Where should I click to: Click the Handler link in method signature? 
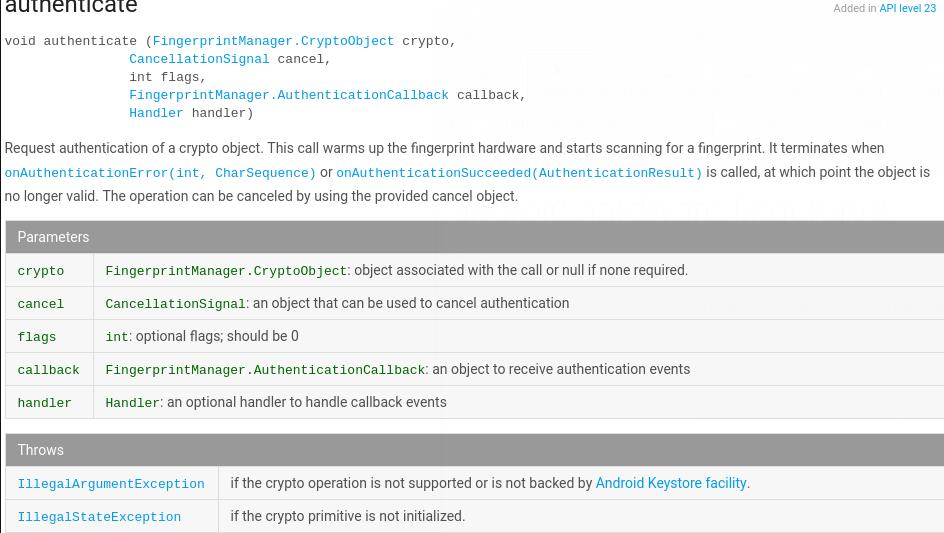[x=156, y=114]
